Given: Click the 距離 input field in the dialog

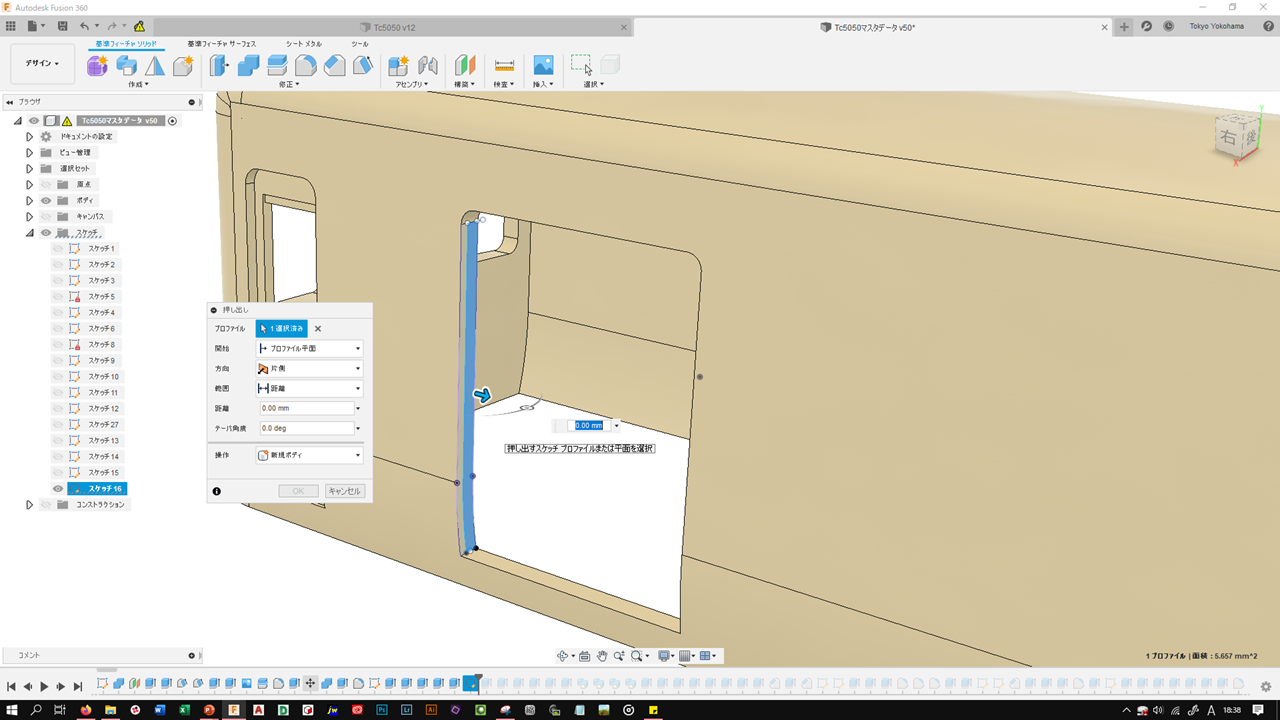Looking at the screenshot, I should pos(305,408).
